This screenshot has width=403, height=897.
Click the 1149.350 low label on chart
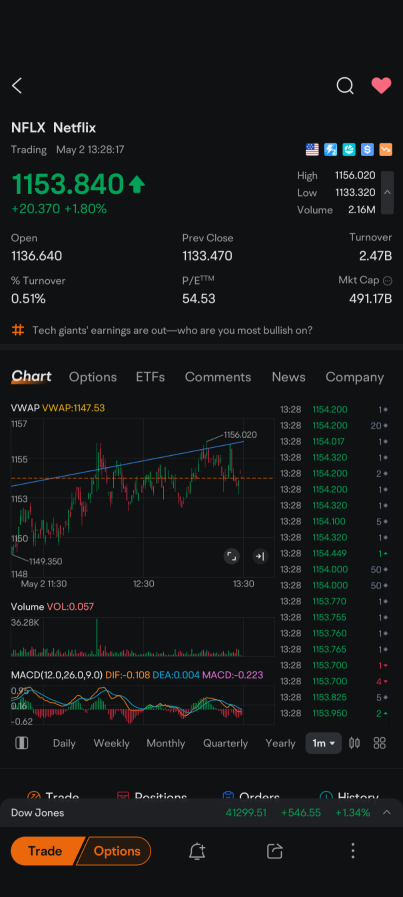point(46,561)
